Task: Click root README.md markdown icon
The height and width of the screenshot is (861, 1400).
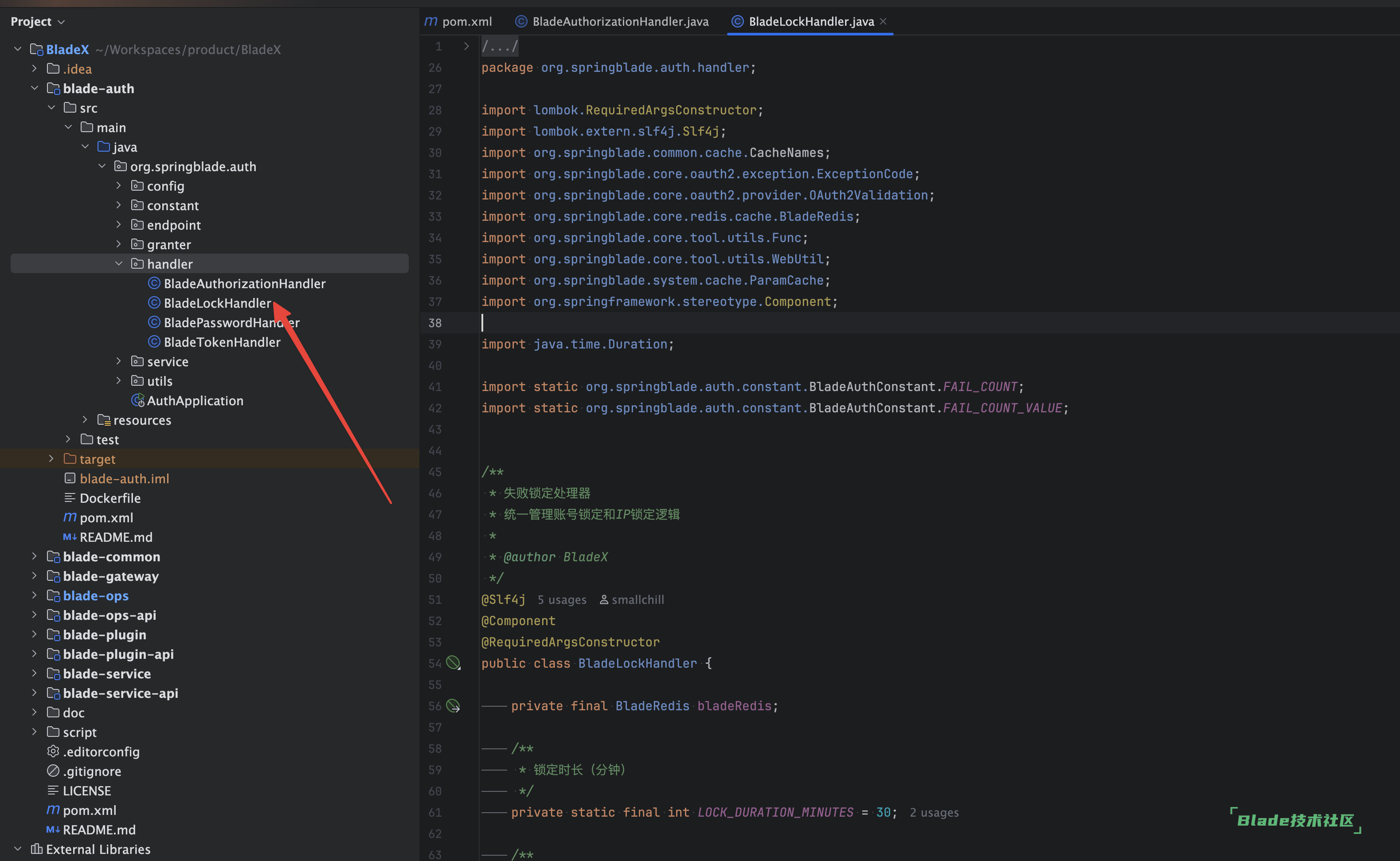Action: (53, 830)
